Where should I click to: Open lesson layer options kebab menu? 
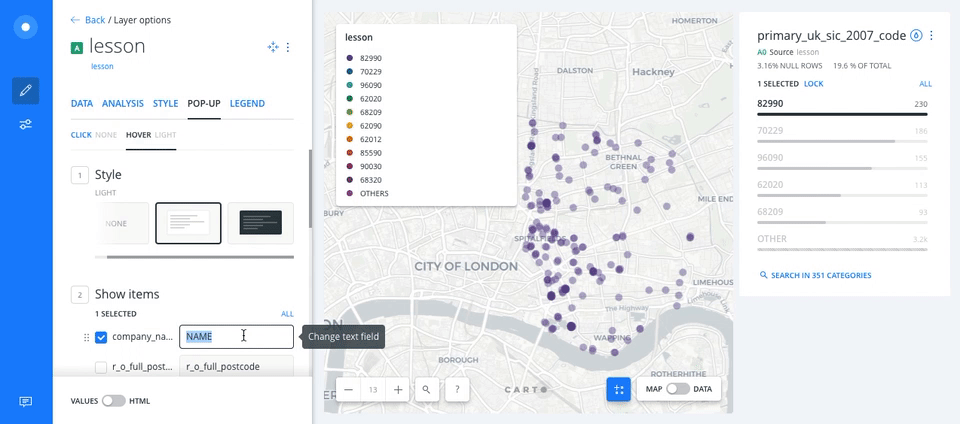(x=288, y=47)
